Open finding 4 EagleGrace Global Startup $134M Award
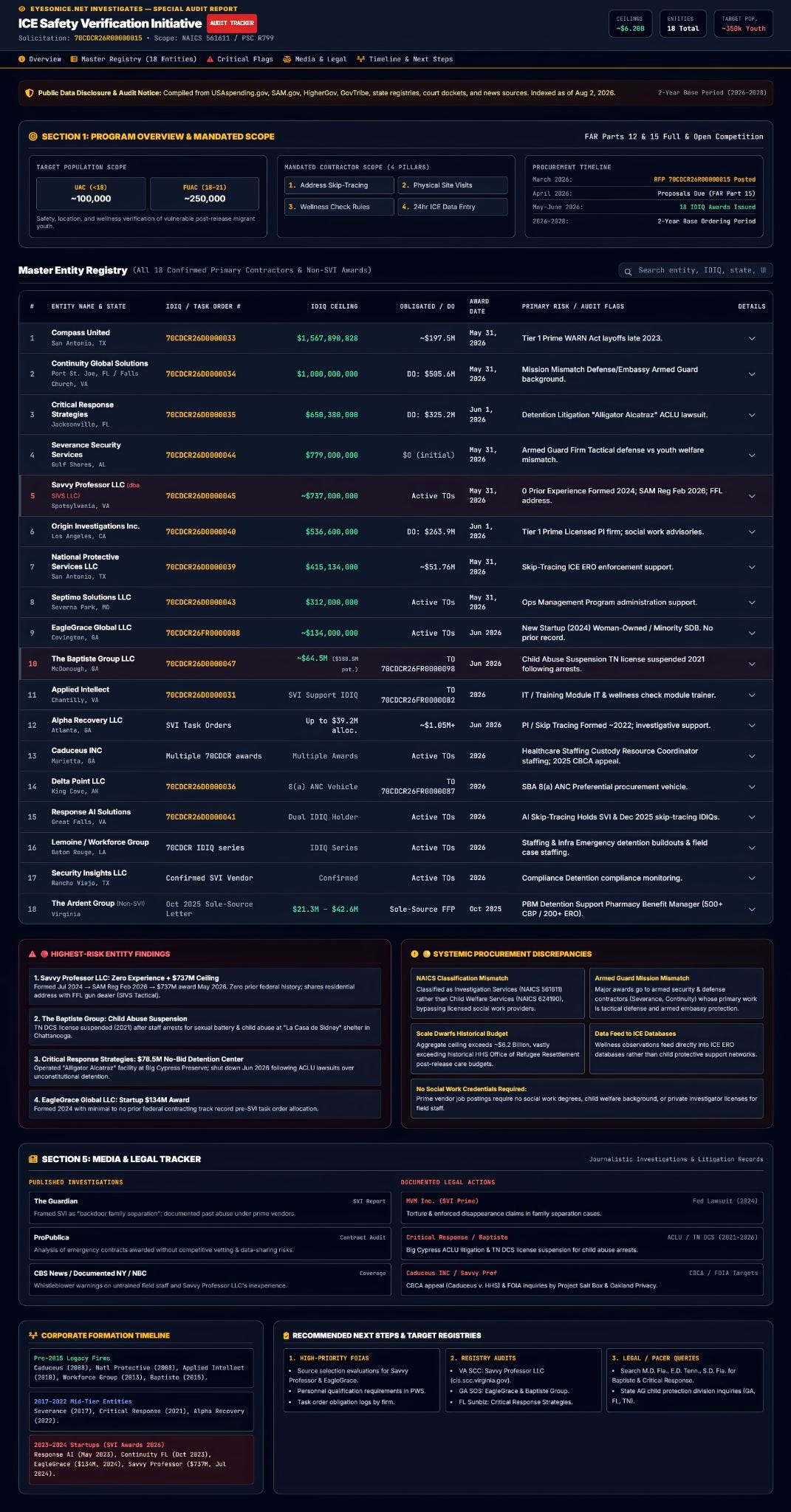This screenshot has width=791, height=1512. click(x=205, y=1104)
